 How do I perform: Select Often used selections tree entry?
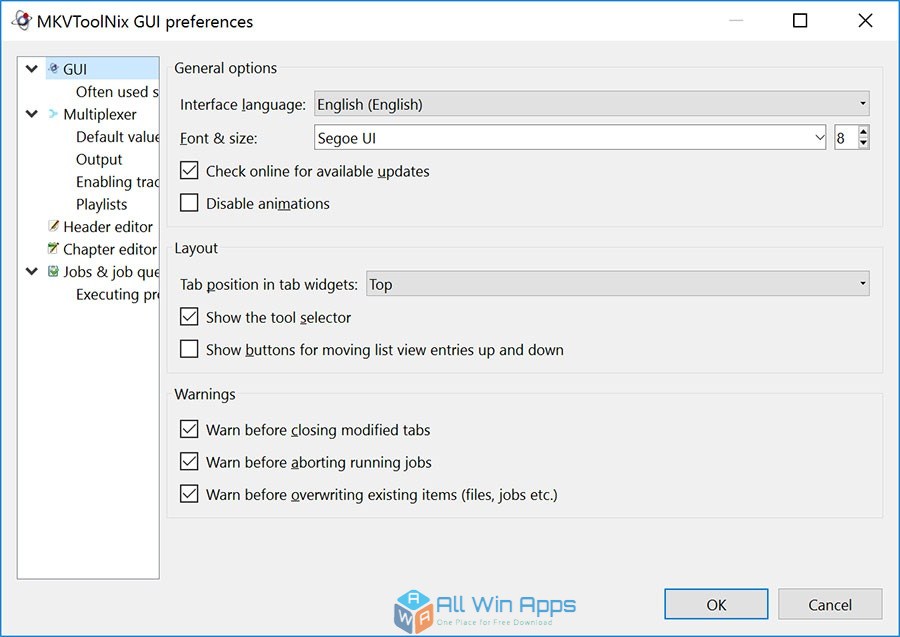click(x=117, y=92)
